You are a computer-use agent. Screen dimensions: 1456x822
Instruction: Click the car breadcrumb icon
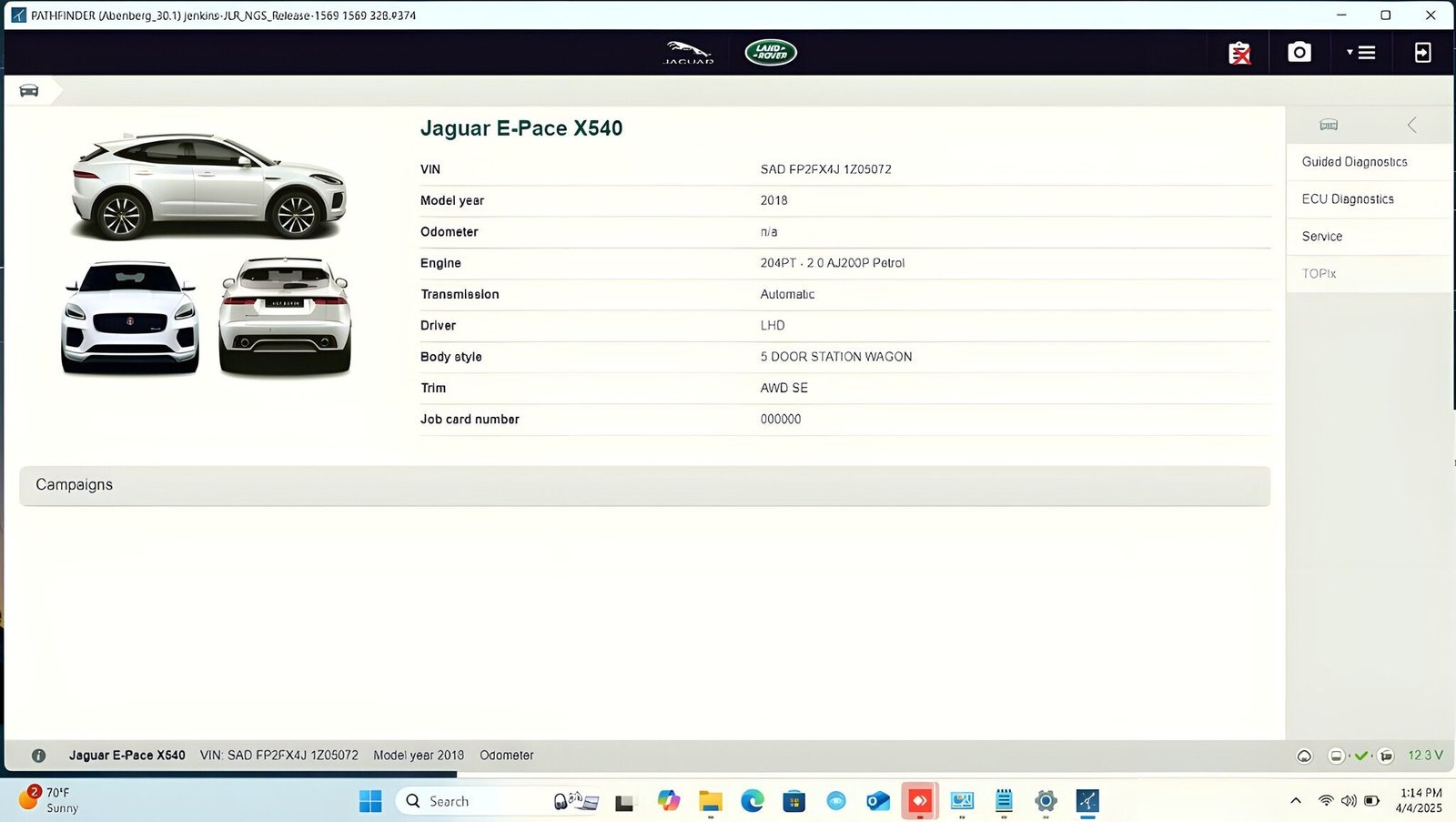coord(29,90)
